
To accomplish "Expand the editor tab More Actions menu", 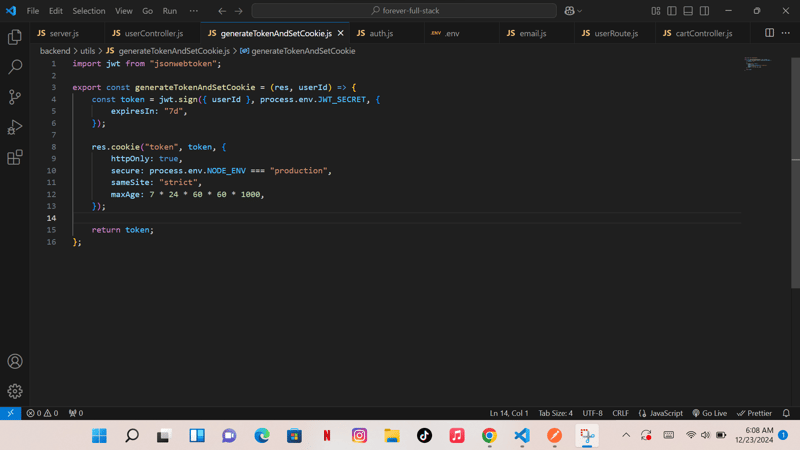I will (x=786, y=33).
